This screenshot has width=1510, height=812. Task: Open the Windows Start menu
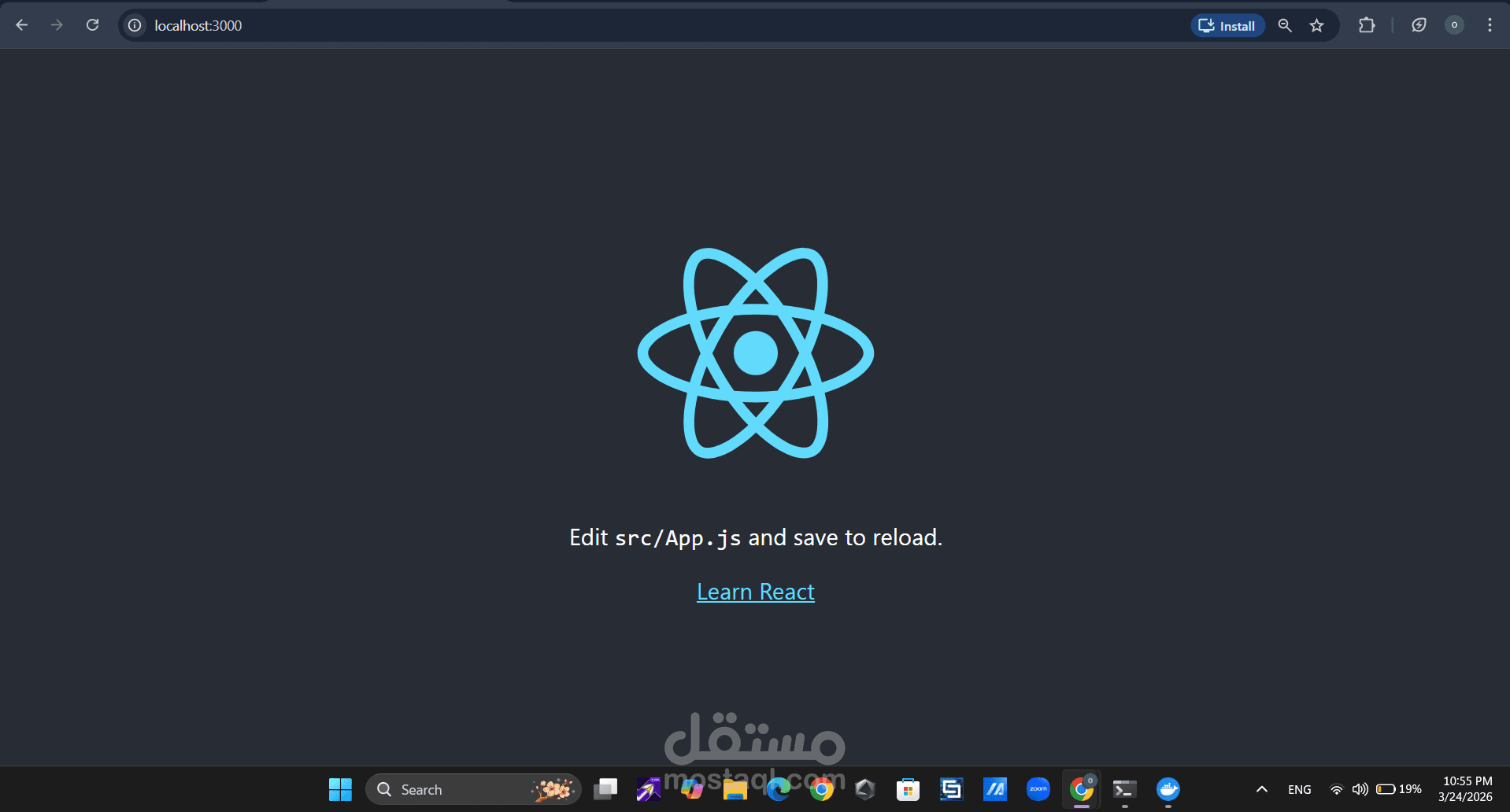pos(340,789)
